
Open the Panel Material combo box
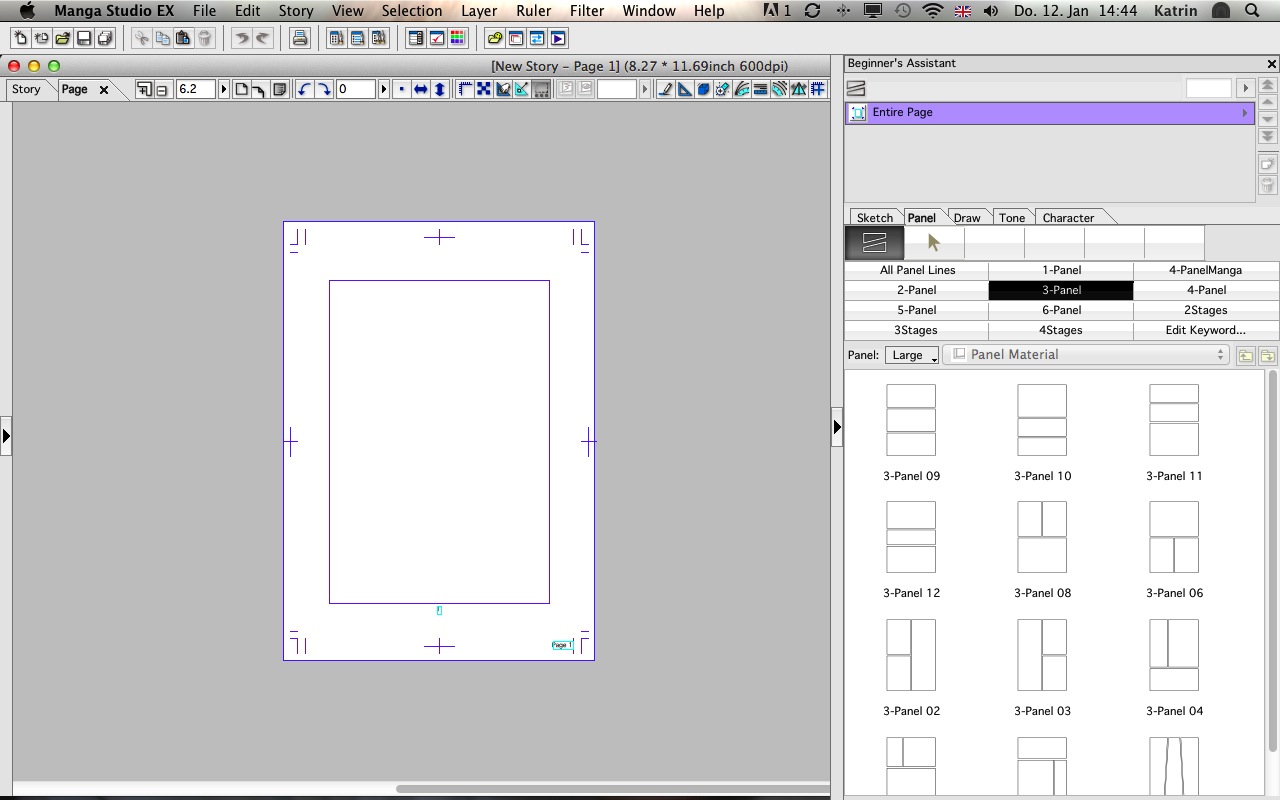coord(1086,355)
